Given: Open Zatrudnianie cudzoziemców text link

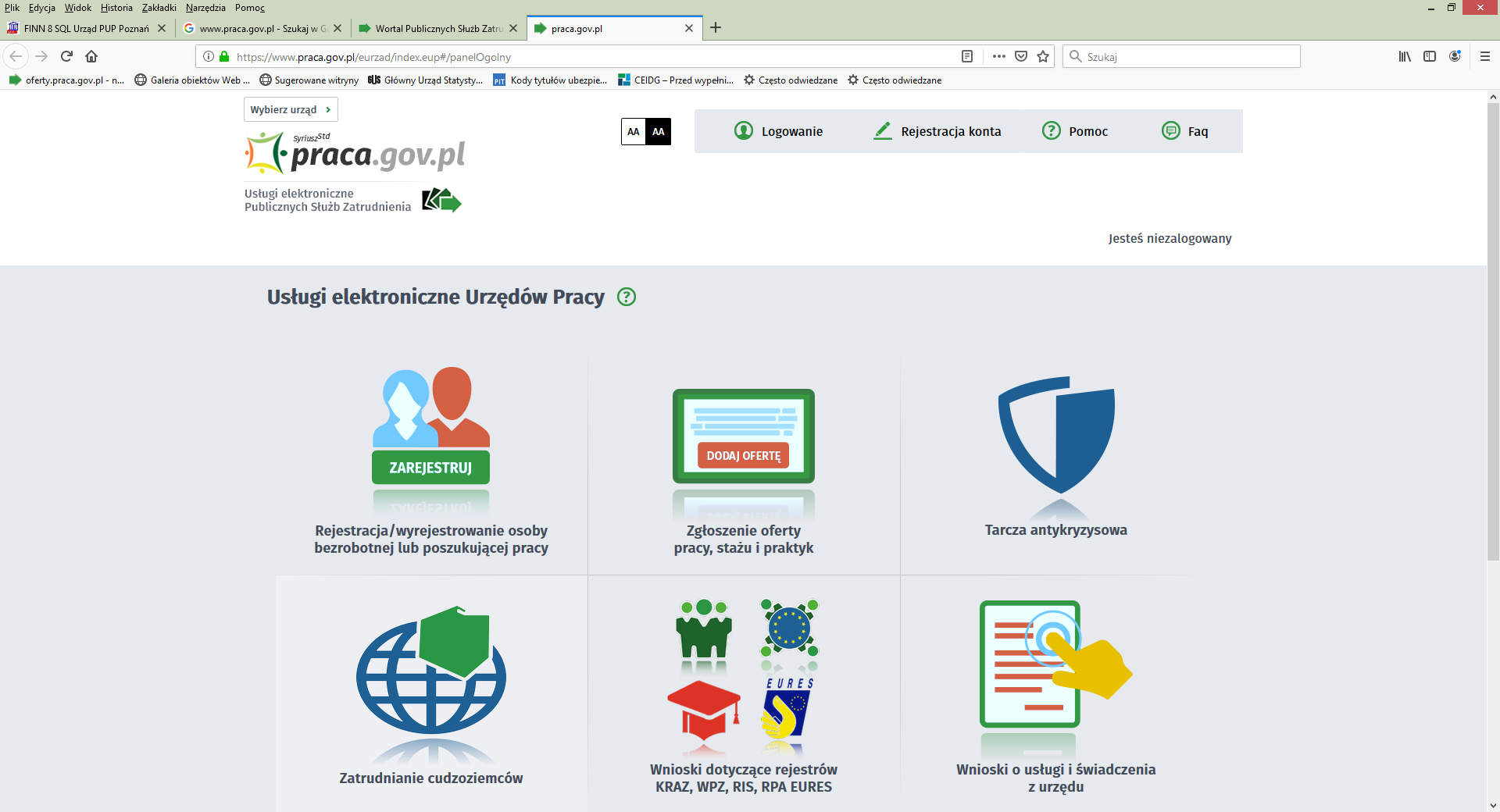Looking at the screenshot, I should (x=431, y=778).
